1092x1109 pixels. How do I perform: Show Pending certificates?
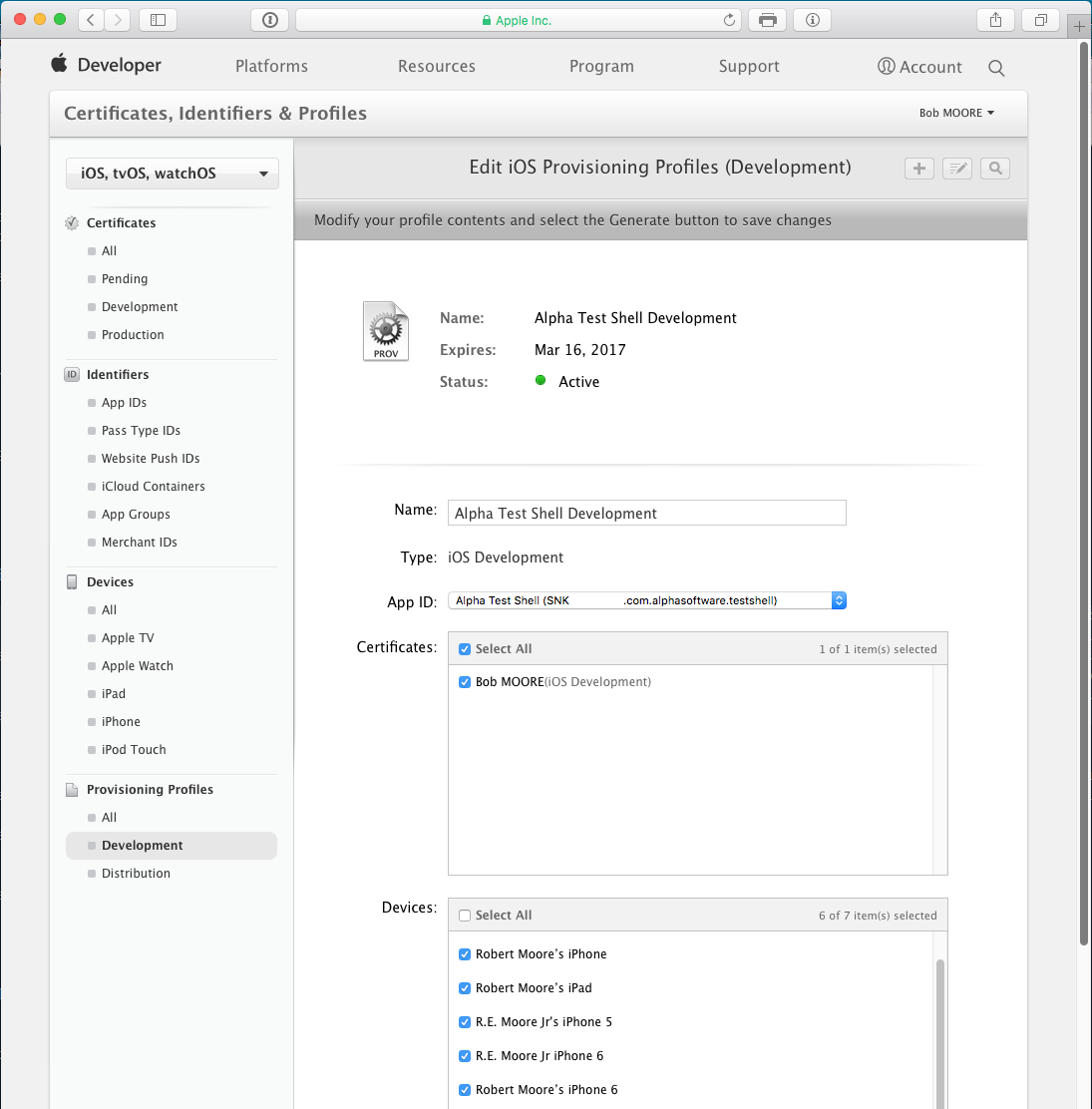click(125, 279)
